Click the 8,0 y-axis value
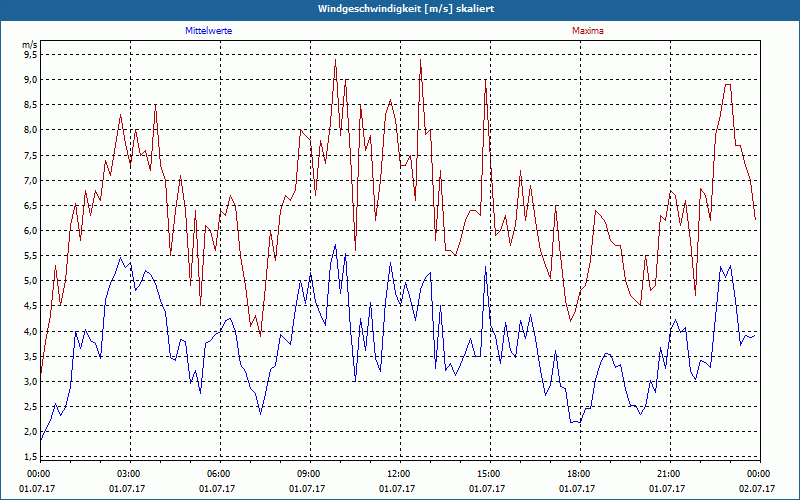The height and width of the screenshot is (500, 800). point(30,130)
